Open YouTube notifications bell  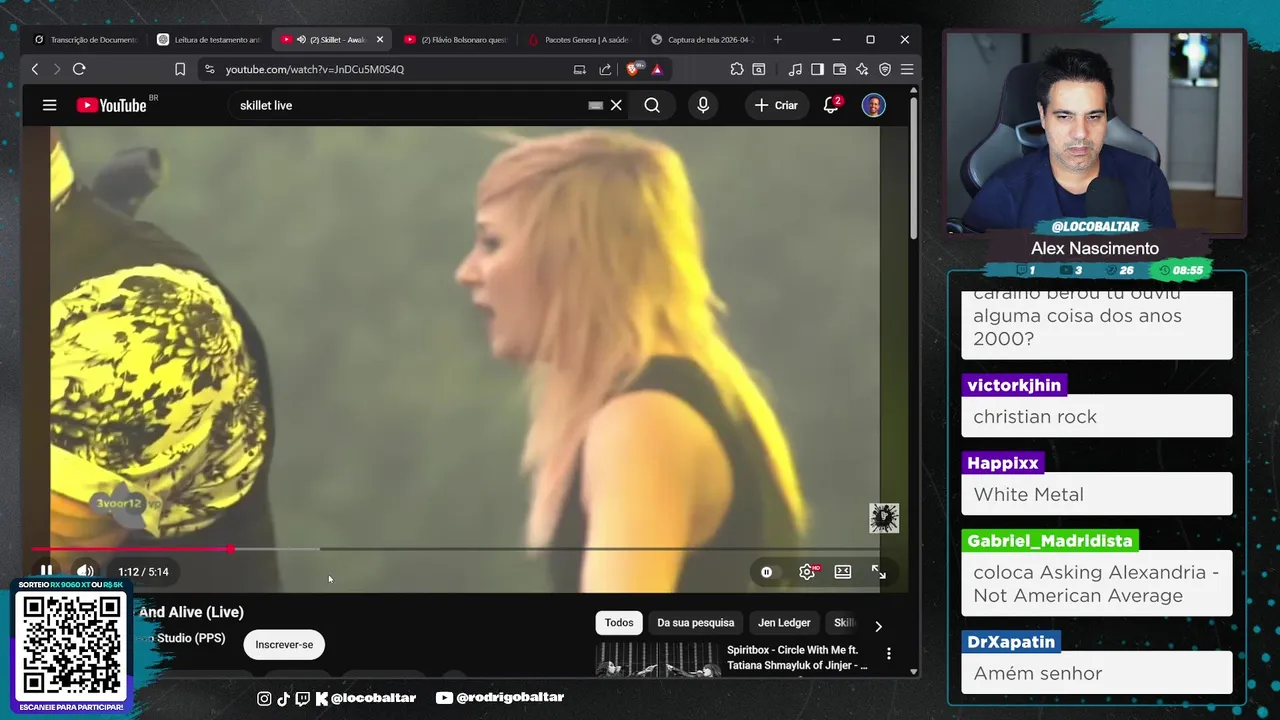pyautogui.click(x=831, y=105)
